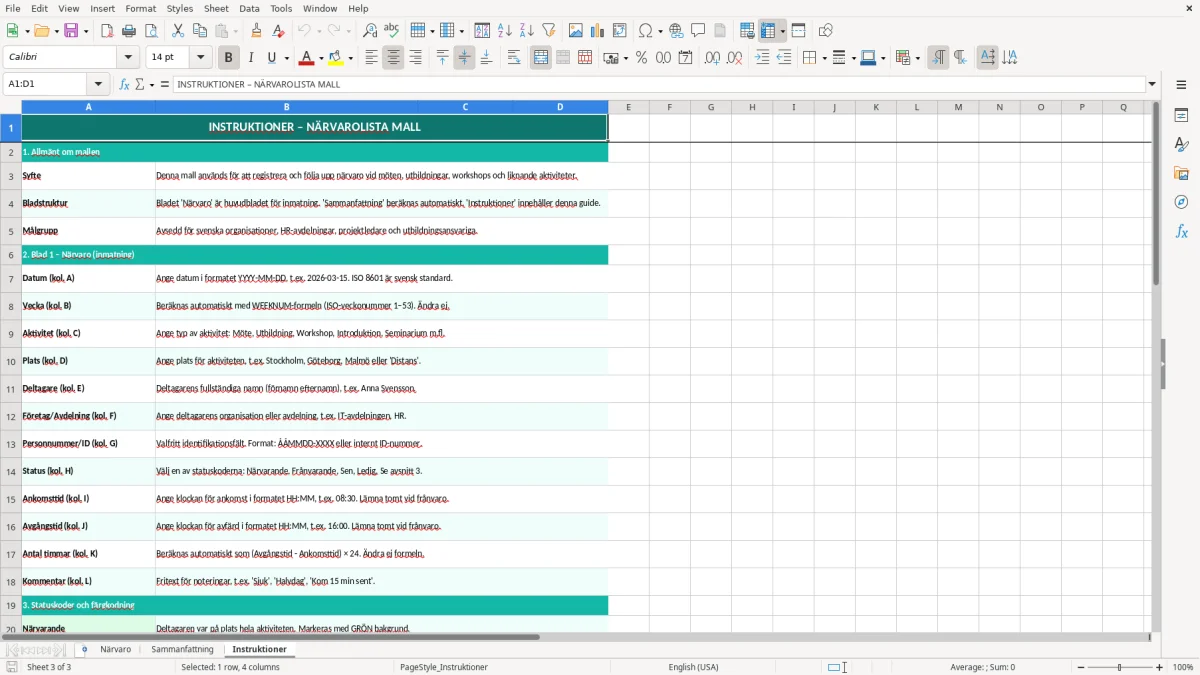The height and width of the screenshot is (675, 1200).
Task: Toggle Center Vertically alignment
Action: tap(464, 58)
